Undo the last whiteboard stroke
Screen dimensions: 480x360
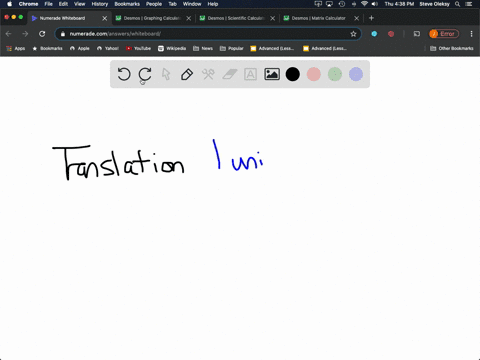point(124,74)
